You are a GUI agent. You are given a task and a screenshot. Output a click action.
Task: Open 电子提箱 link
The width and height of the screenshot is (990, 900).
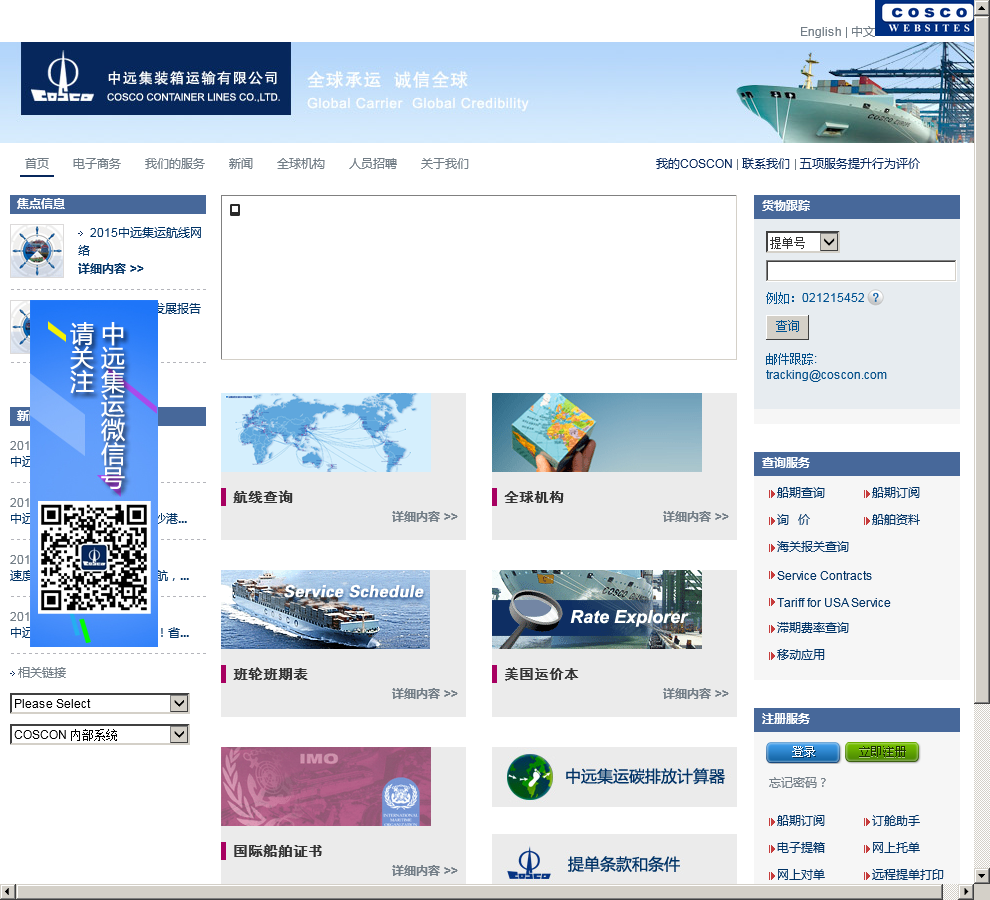coord(800,848)
